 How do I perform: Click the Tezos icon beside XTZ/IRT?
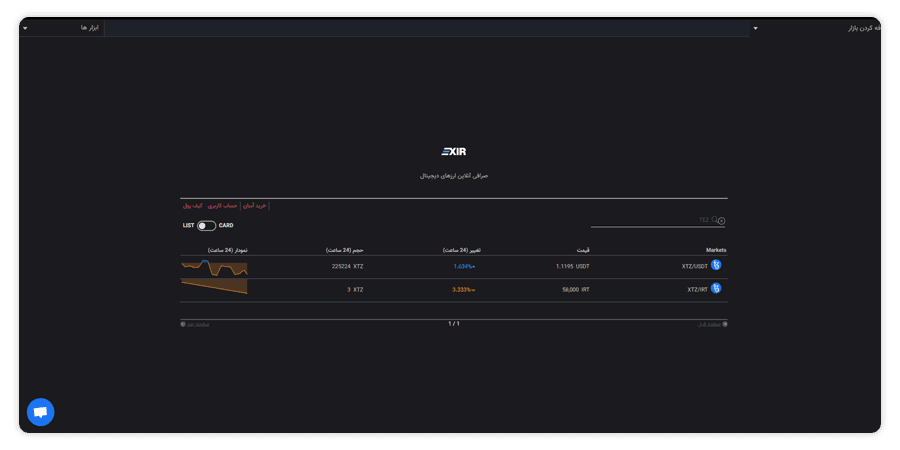point(716,288)
